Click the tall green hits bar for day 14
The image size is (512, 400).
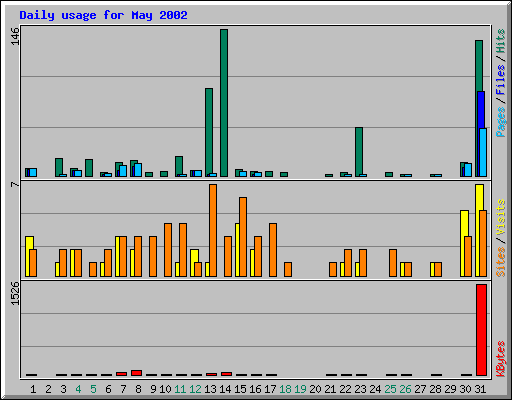coord(224,103)
